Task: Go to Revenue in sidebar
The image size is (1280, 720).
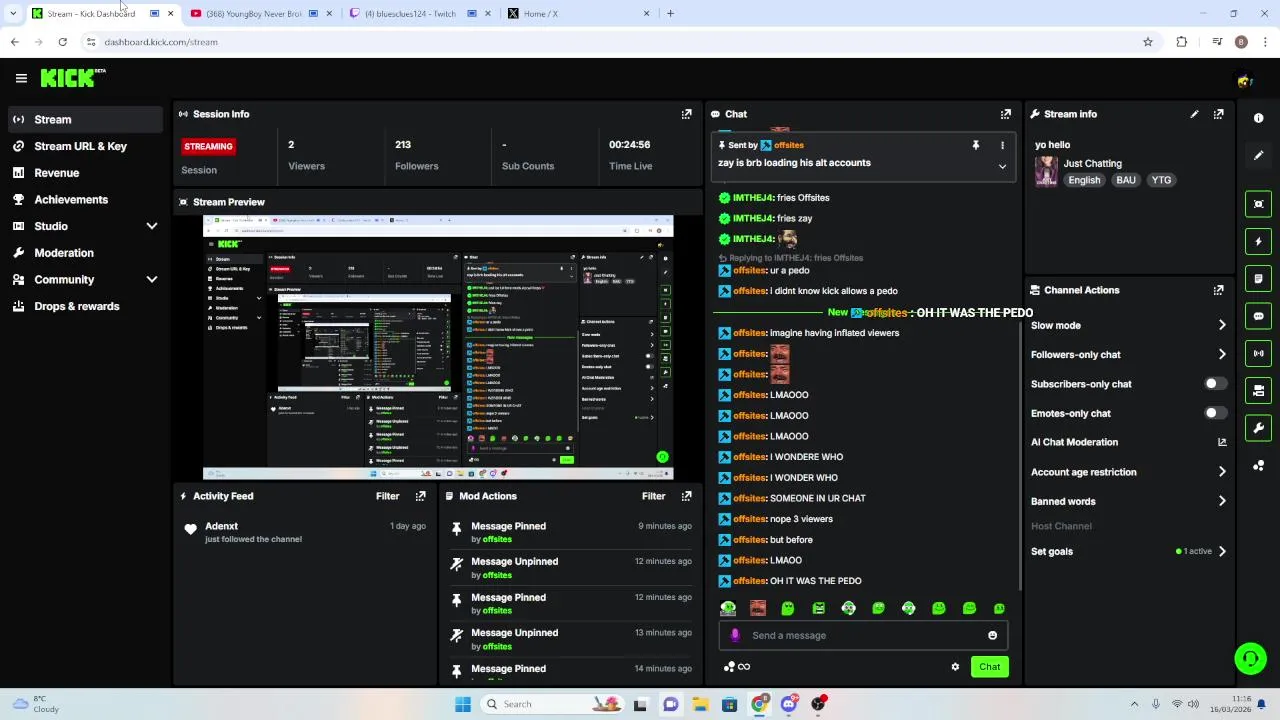Action: pyautogui.click(x=85, y=173)
